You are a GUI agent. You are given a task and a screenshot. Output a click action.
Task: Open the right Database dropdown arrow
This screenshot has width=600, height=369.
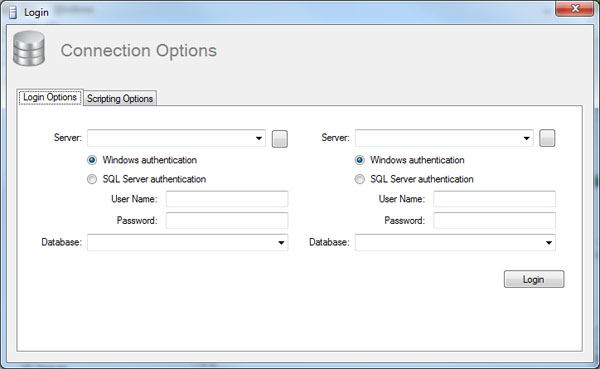(x=549, y=243)
